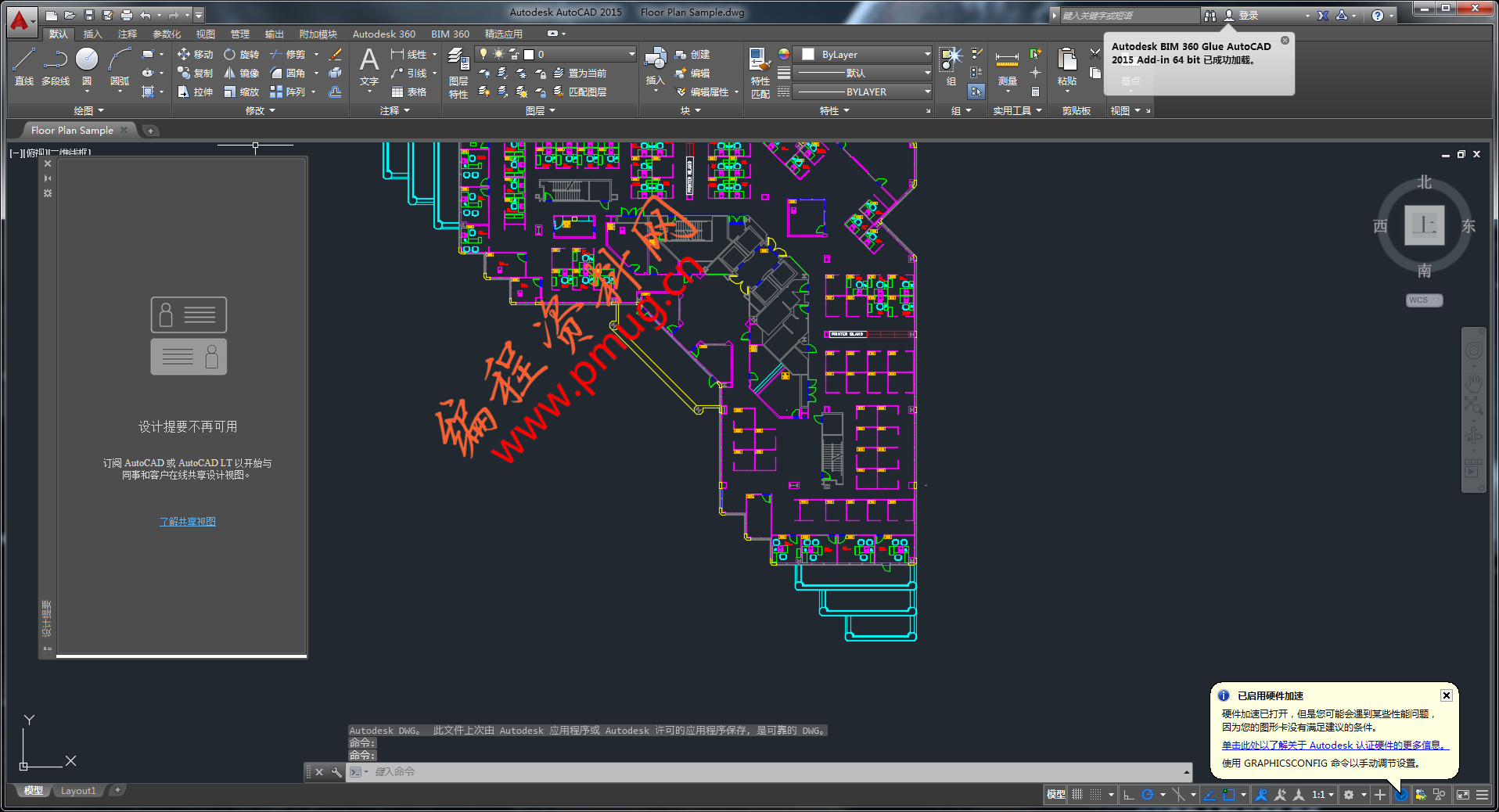Click the 旋转 (Rotate) tool
The width and height of the screenshot is (1499, 812).
click(x=241, y=54)
